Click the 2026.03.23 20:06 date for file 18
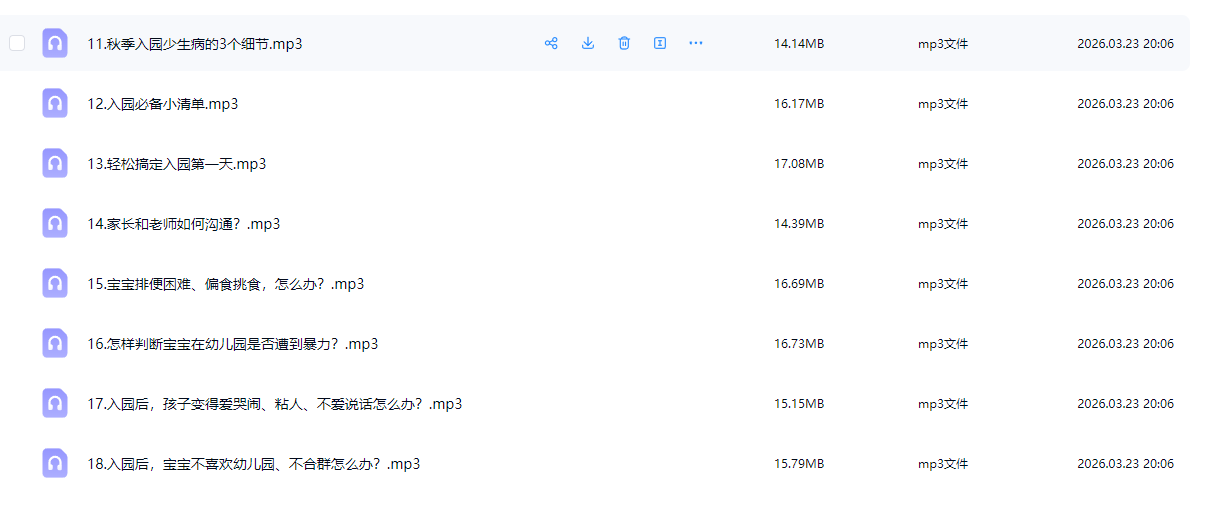Viewport: 1207px width, 510px height. (x=1125, y=464)
